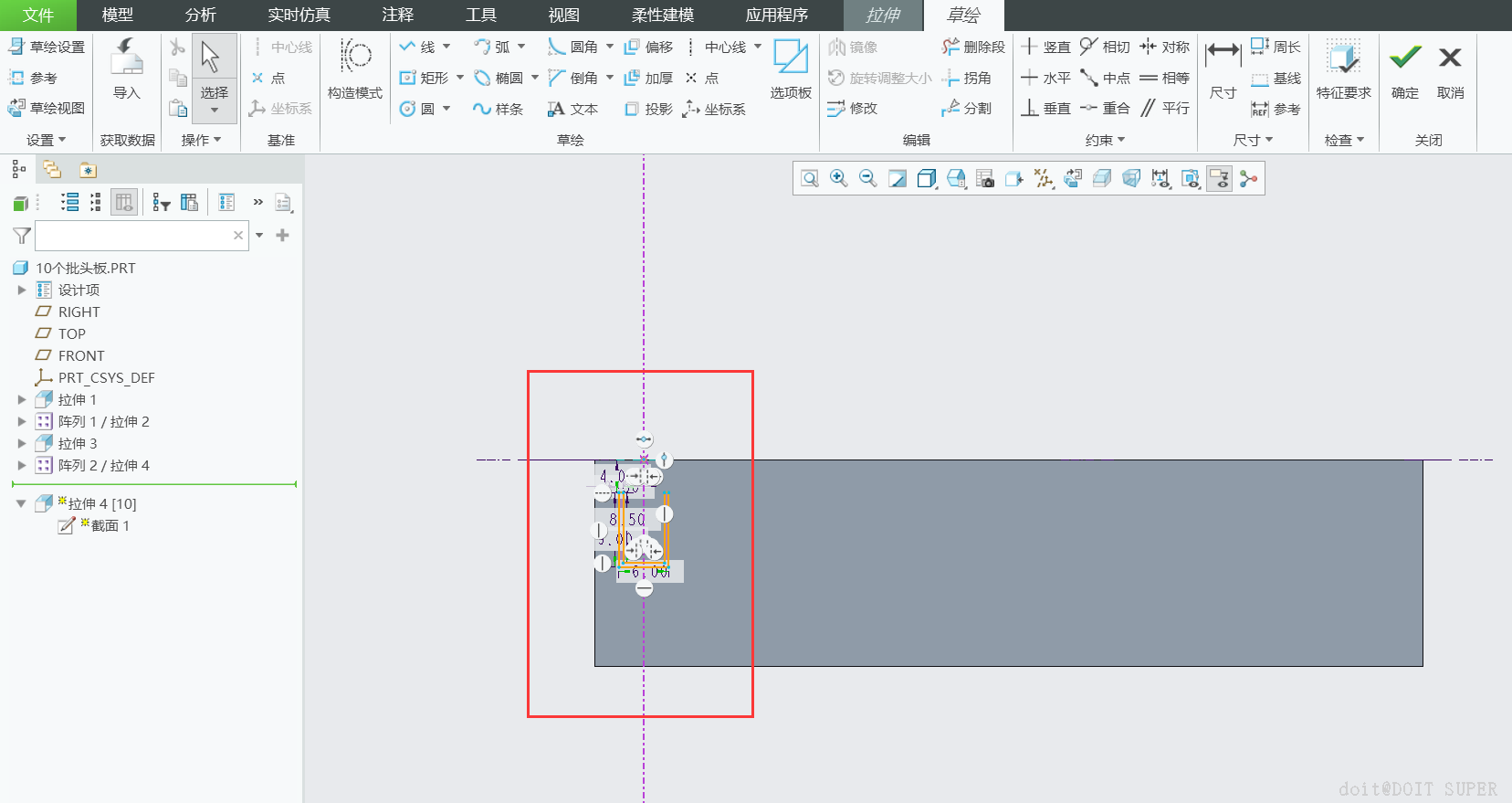Toggle the sketch dimension display filter icon
Image resolution: width=1512 pixels, height=803 pixels.
coord(1160,178)
